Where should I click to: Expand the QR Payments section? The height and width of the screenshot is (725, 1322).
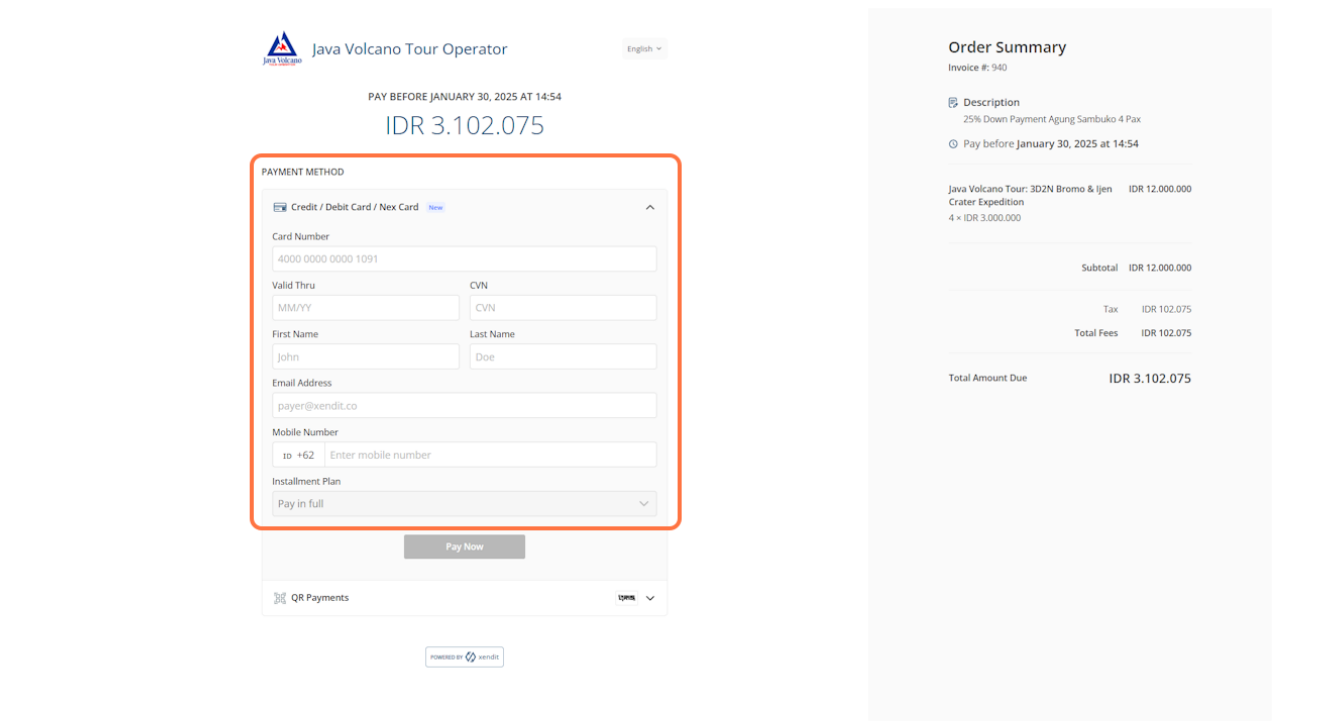coord(650,597)
